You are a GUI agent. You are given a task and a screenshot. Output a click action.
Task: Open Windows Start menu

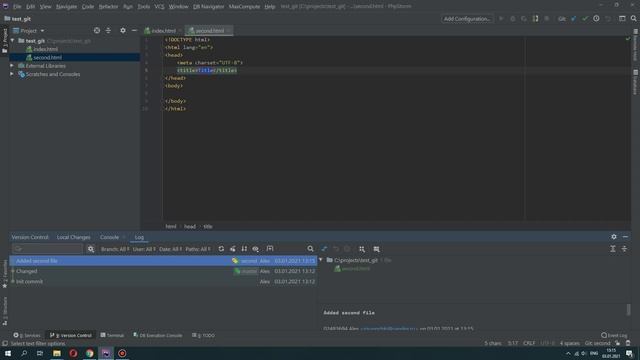point(8,353)
